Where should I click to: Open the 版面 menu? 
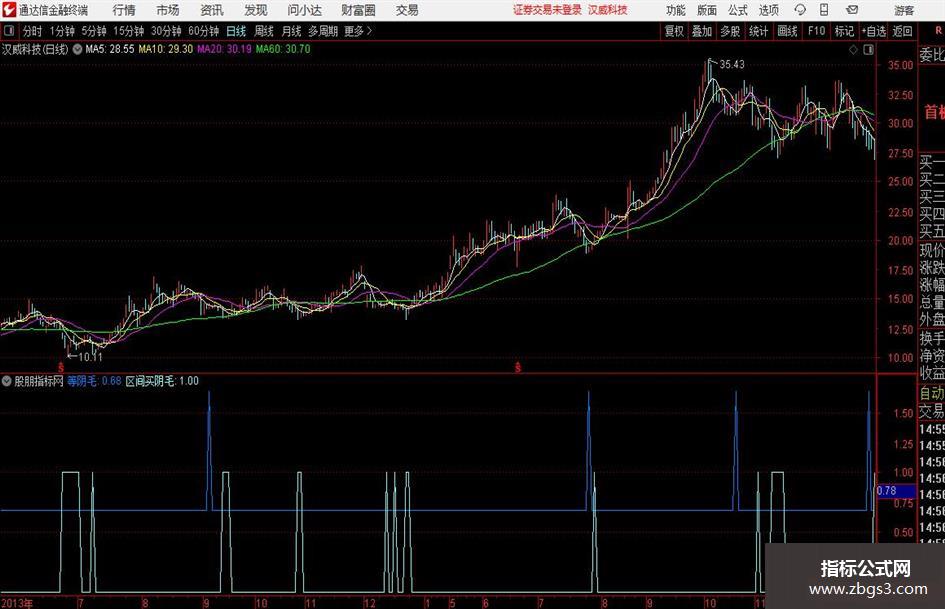pos(707,10)
